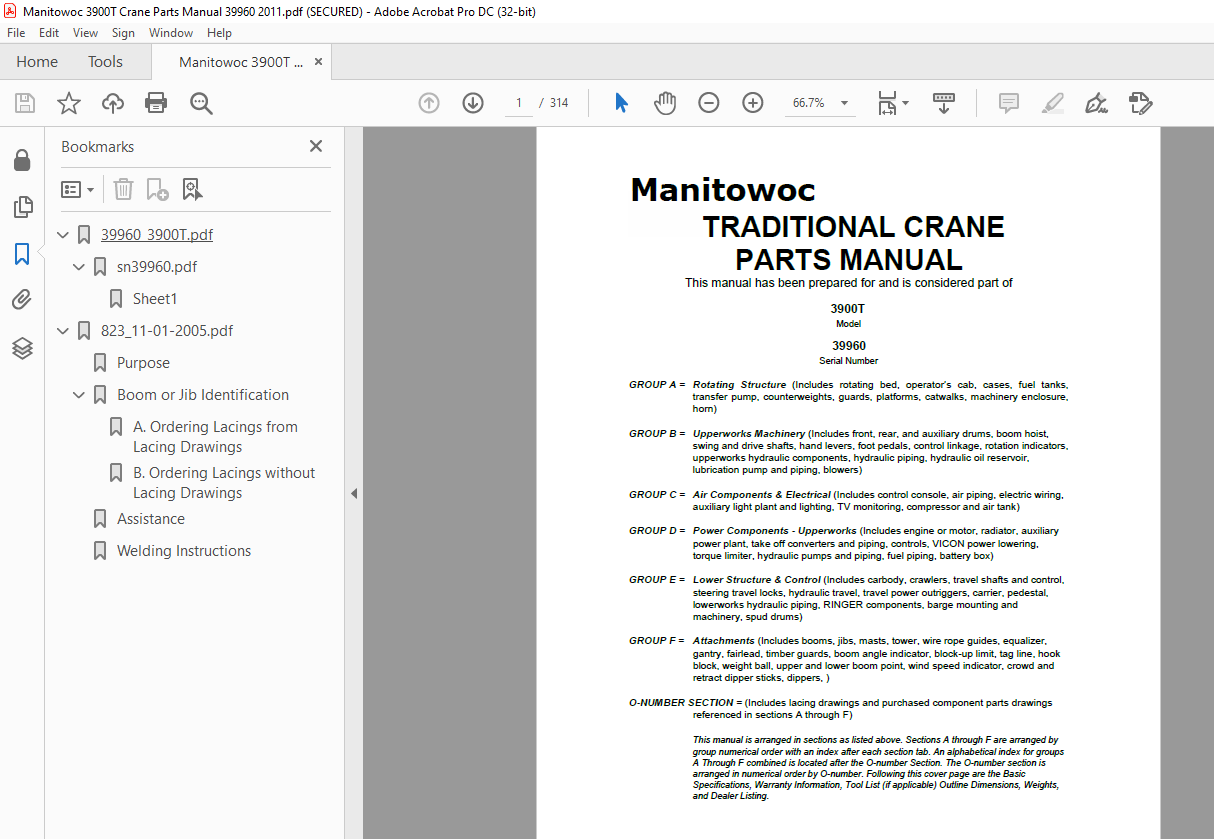Click the Manitowoc heading on the page
Image resolution: width=1214 pixels, height=839 pixels.
pyautogui.click(x=723, y=190)
